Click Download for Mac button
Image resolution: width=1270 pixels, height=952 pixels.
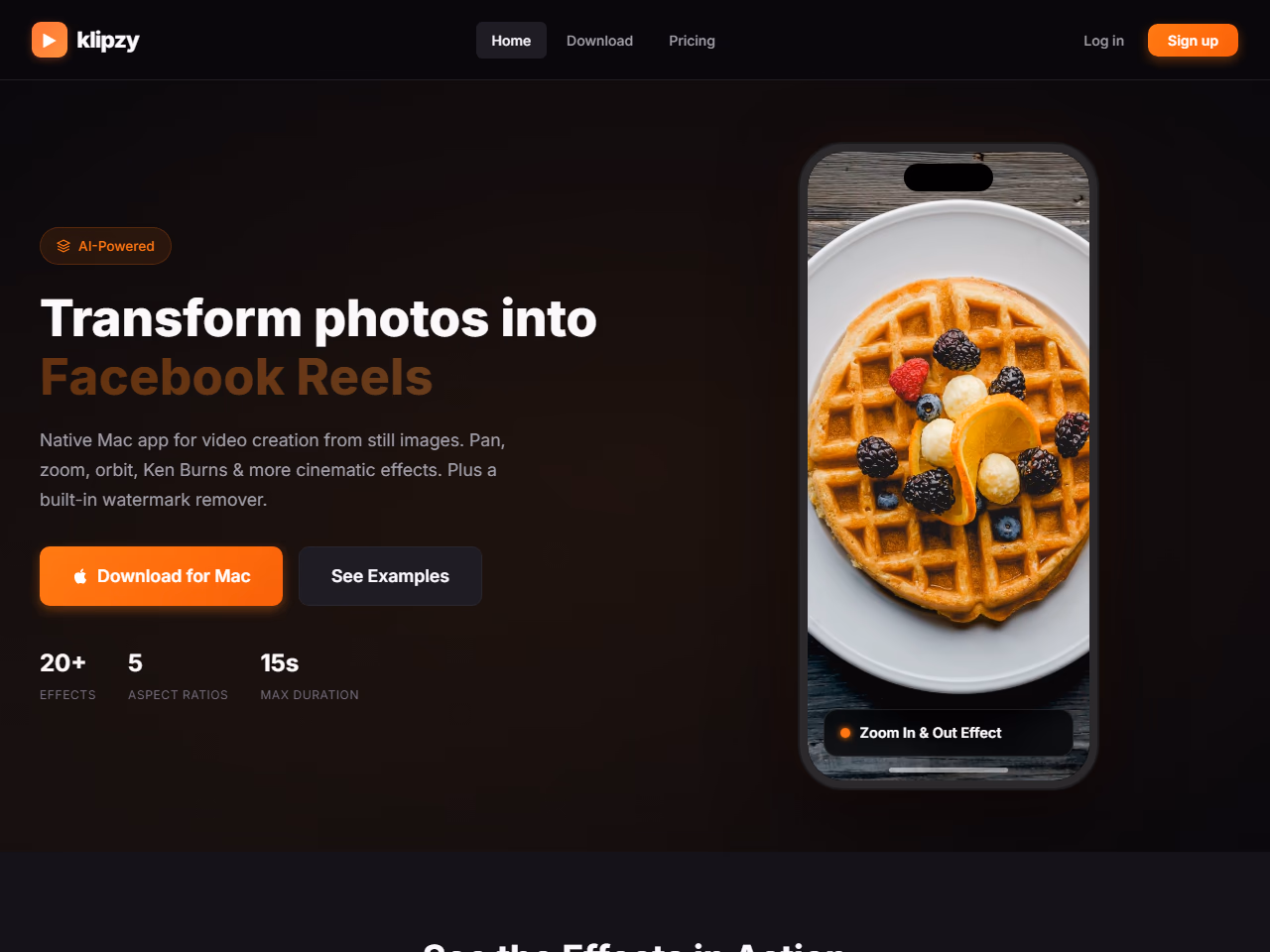[x=161, y=576]
